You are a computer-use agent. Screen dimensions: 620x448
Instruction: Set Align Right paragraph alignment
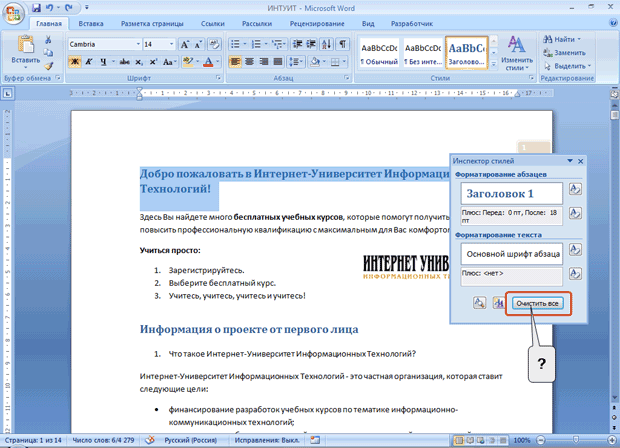pyautogui.click(x=264, y=62)
